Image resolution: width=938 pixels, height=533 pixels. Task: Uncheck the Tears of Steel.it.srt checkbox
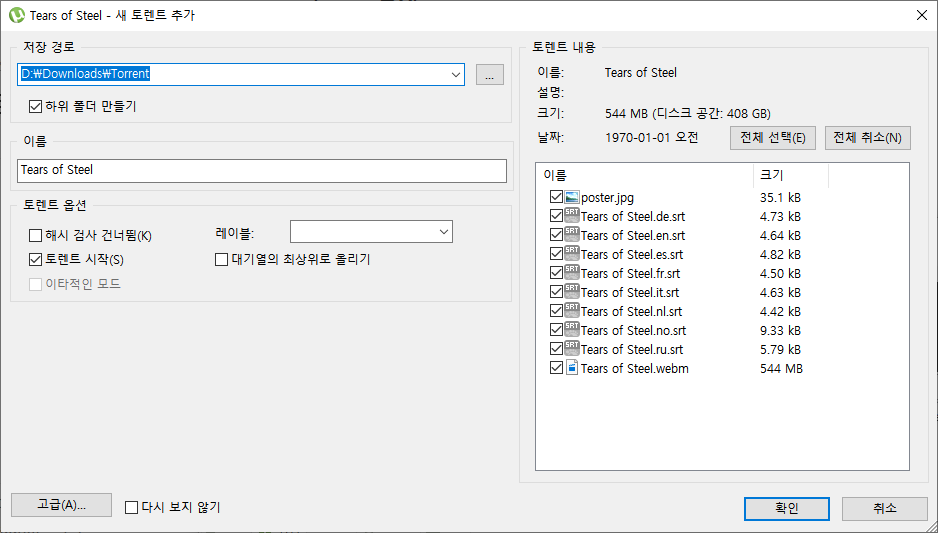pos(556,292)
